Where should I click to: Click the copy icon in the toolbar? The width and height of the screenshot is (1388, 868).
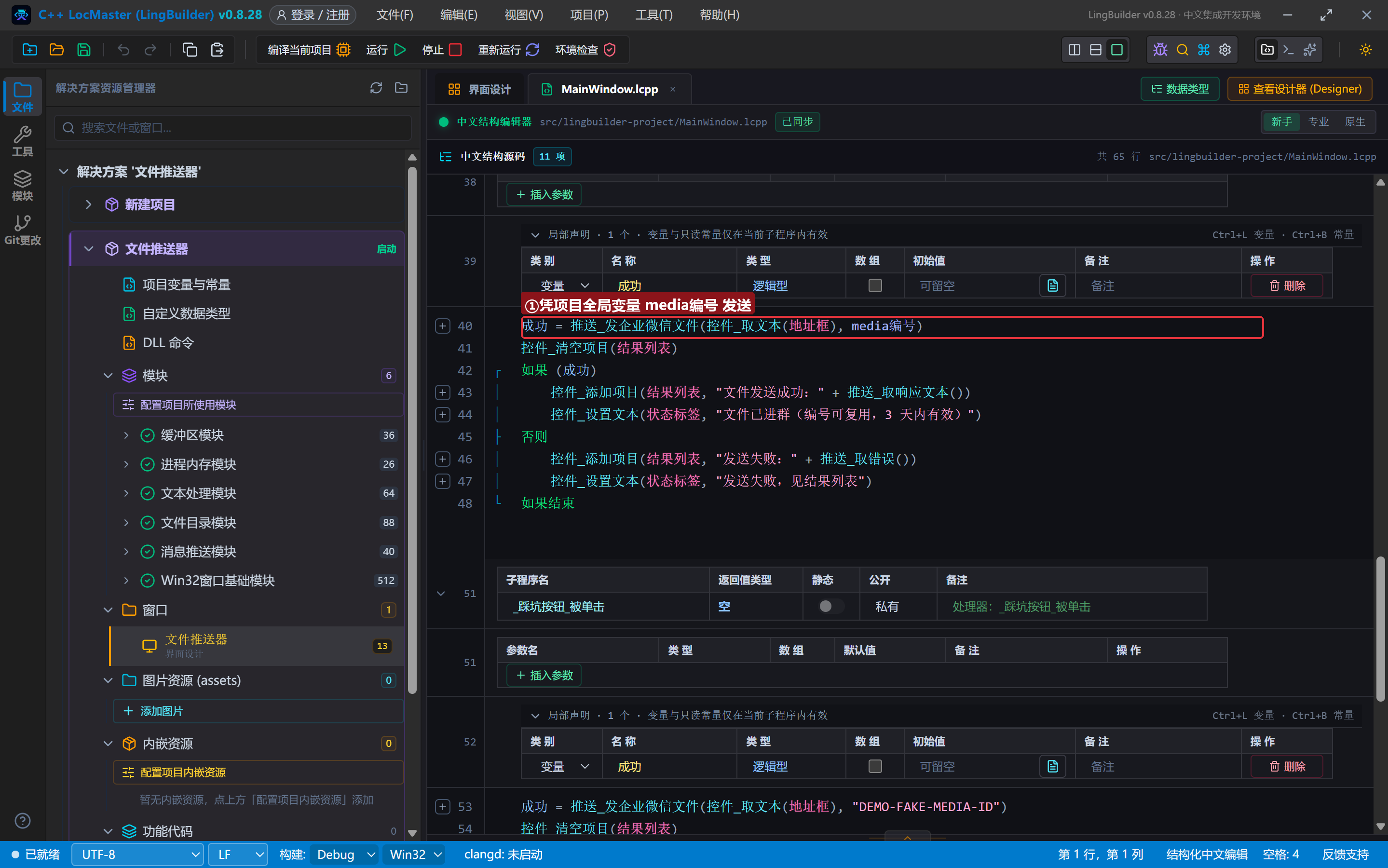coord(190,49)
